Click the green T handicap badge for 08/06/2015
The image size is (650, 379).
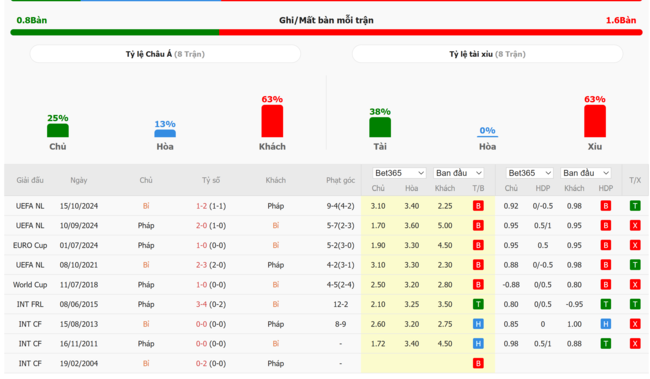tap(606, 304)
